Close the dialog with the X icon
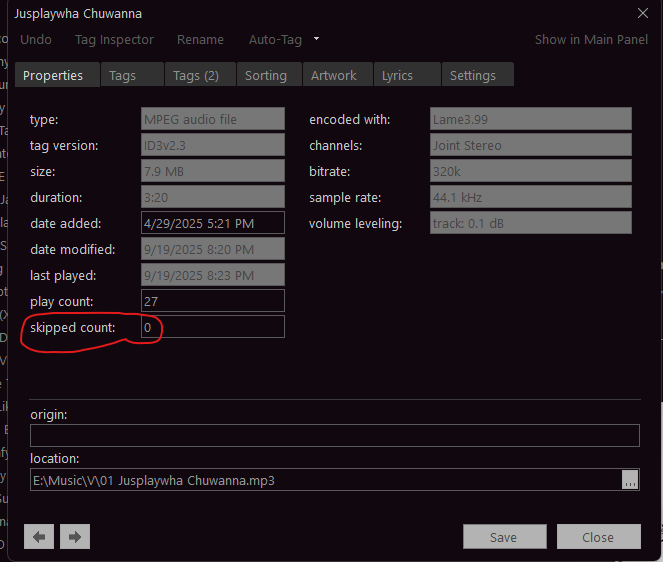The height and width of the screenshot is (562, 663). click(x=643, y=13)
